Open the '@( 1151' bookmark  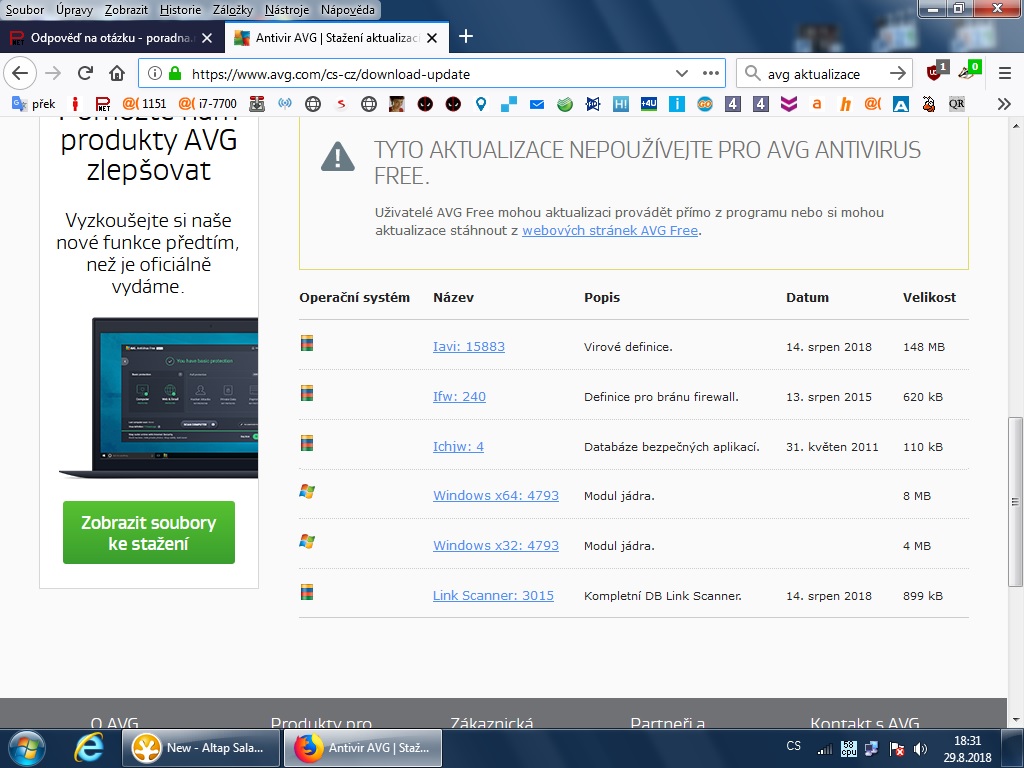point(144,104)
